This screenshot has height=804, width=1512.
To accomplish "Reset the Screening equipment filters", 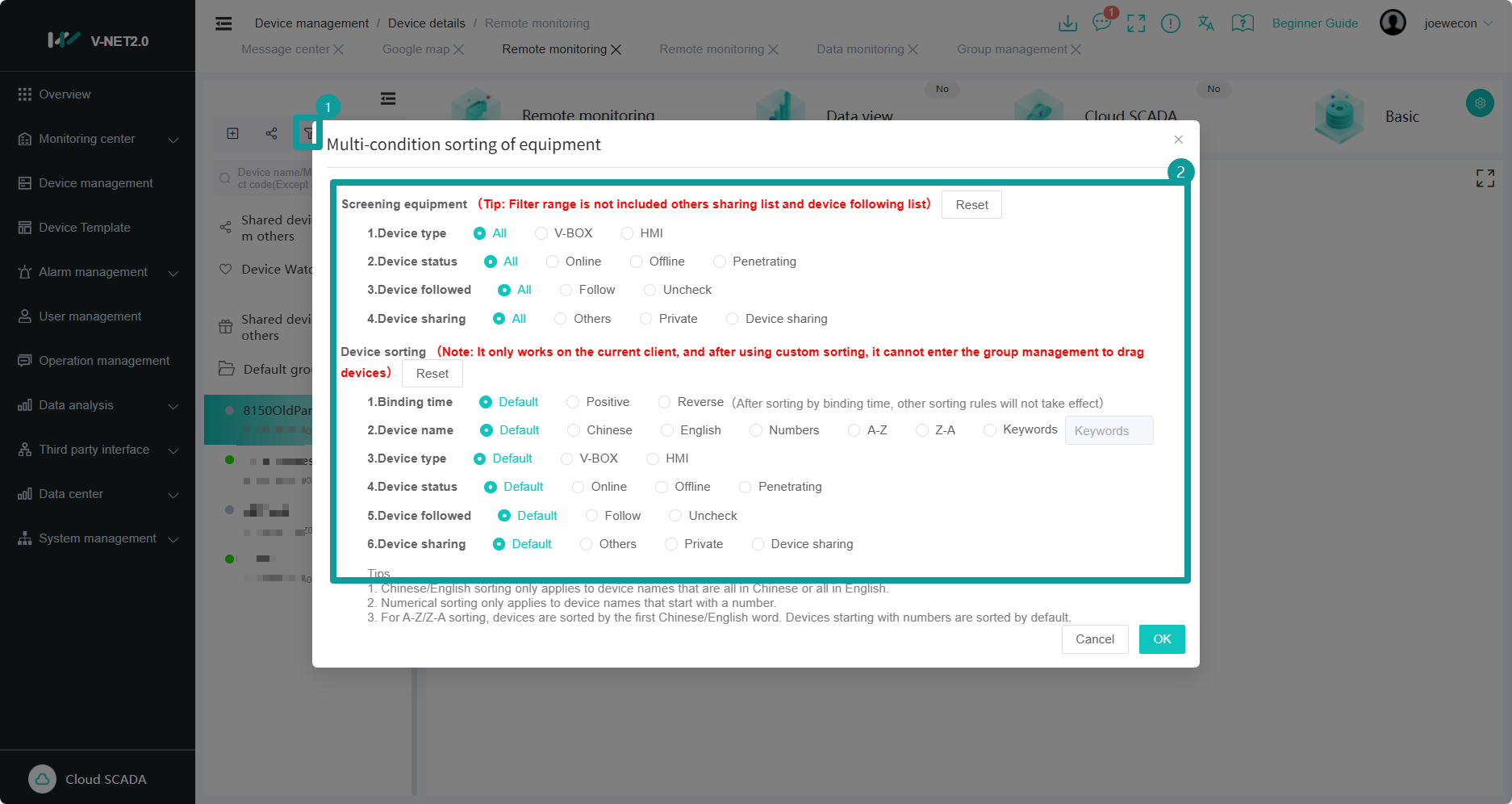I will 971,205.
